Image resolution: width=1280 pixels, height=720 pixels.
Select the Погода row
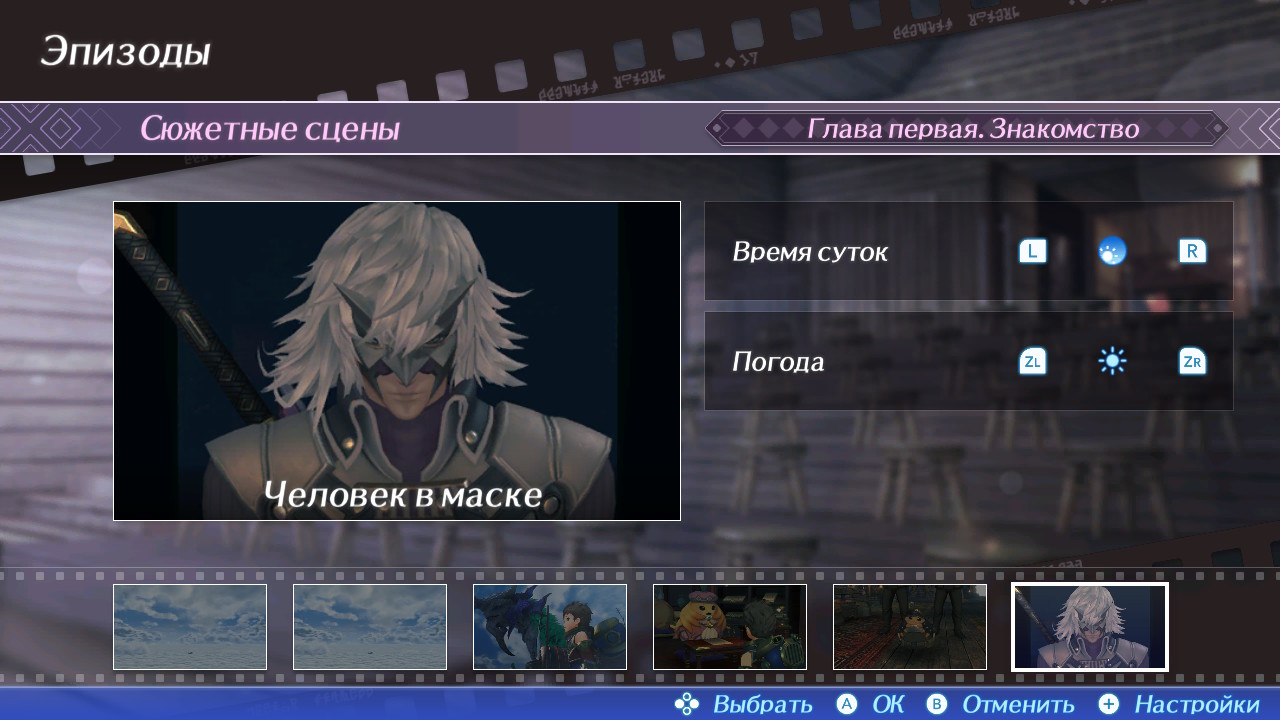[x=969, y=361]
